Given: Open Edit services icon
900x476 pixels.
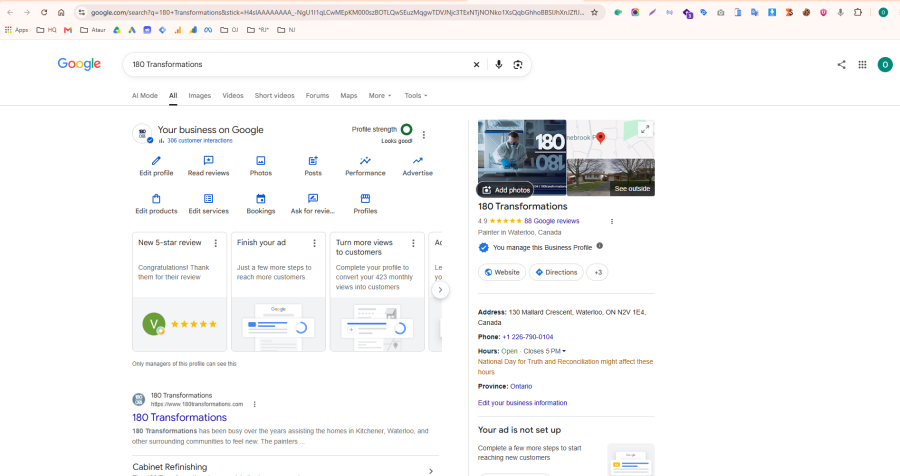Looking at the screenshot, I should coord(208,199).
